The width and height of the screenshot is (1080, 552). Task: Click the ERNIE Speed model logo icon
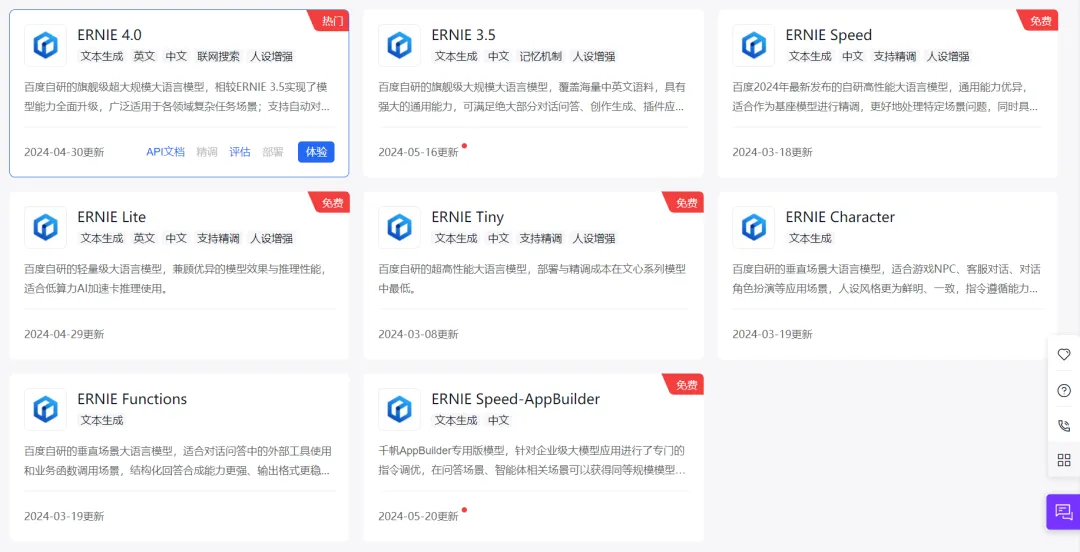pyautogui.click(x=754, y=45)
